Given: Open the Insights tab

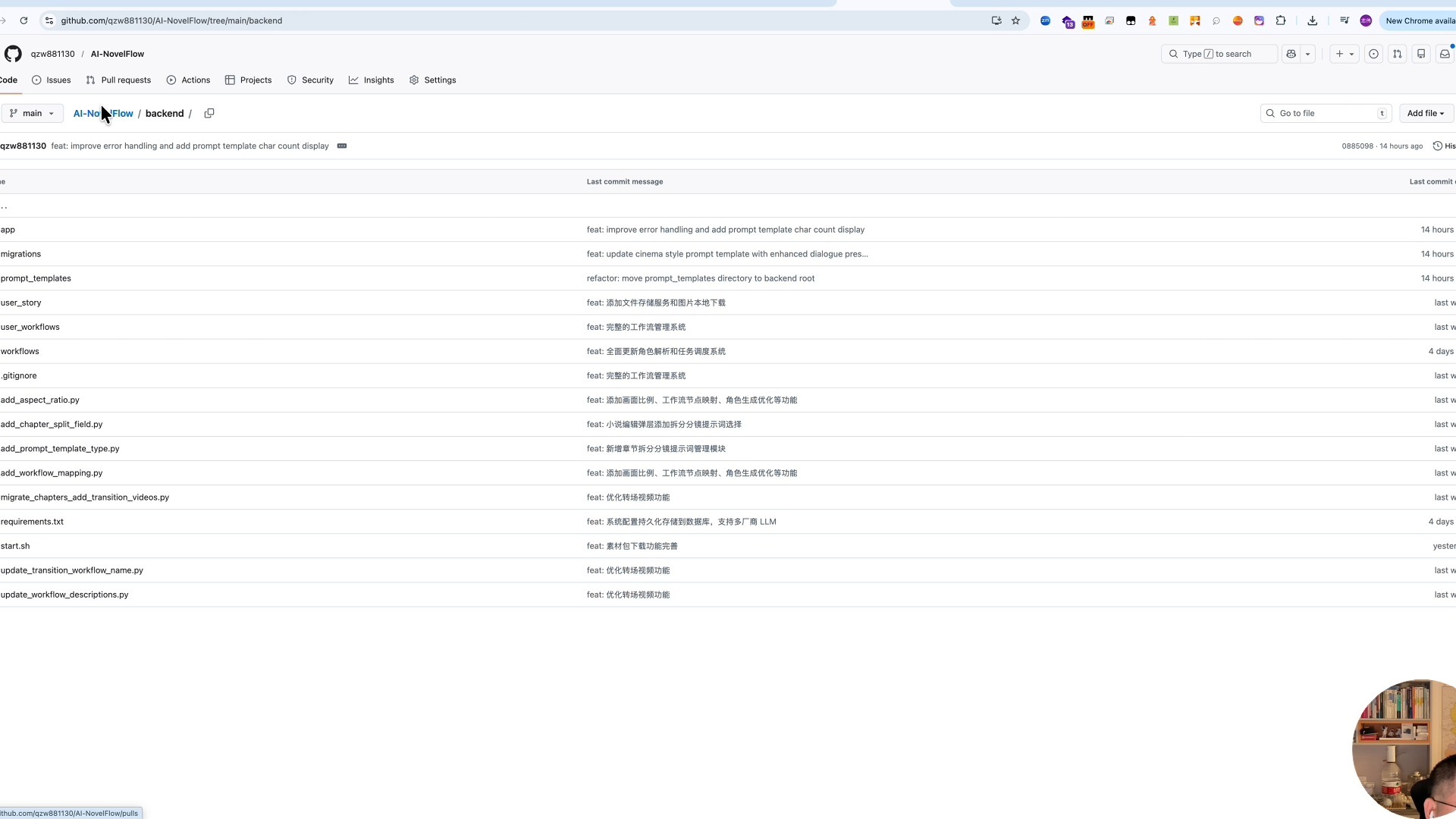Looking at the screenshot, I should tap(372, 80).
